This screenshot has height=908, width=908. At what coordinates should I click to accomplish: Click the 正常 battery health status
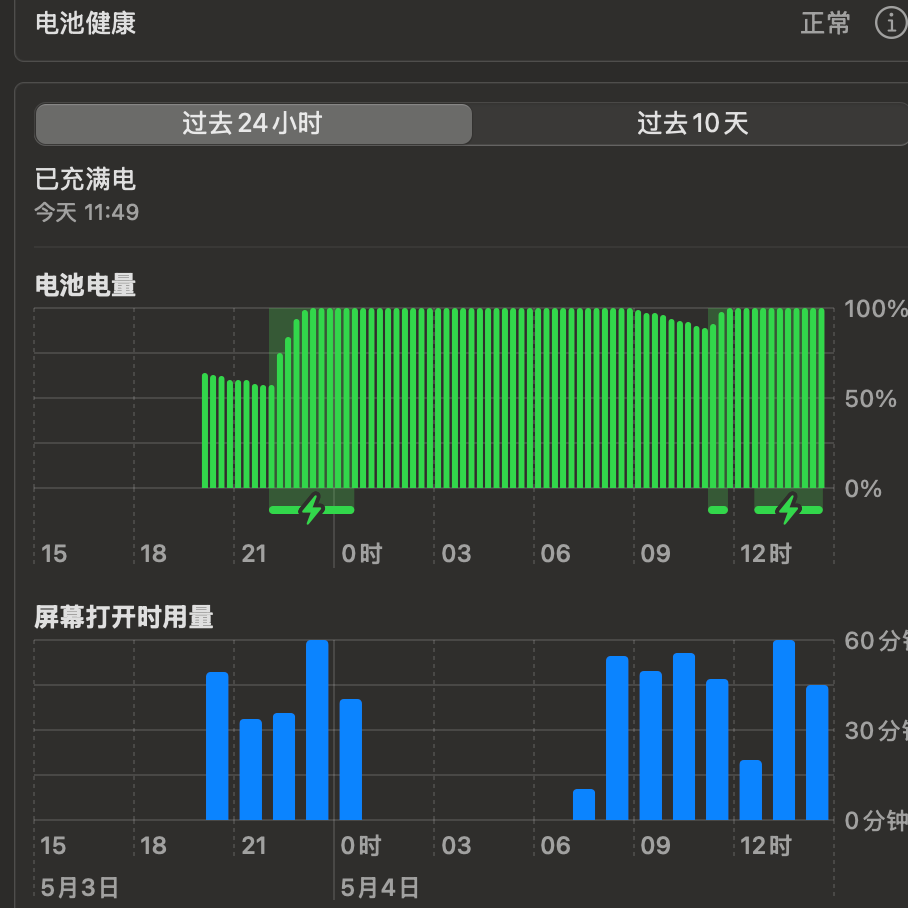click(825, 23)
